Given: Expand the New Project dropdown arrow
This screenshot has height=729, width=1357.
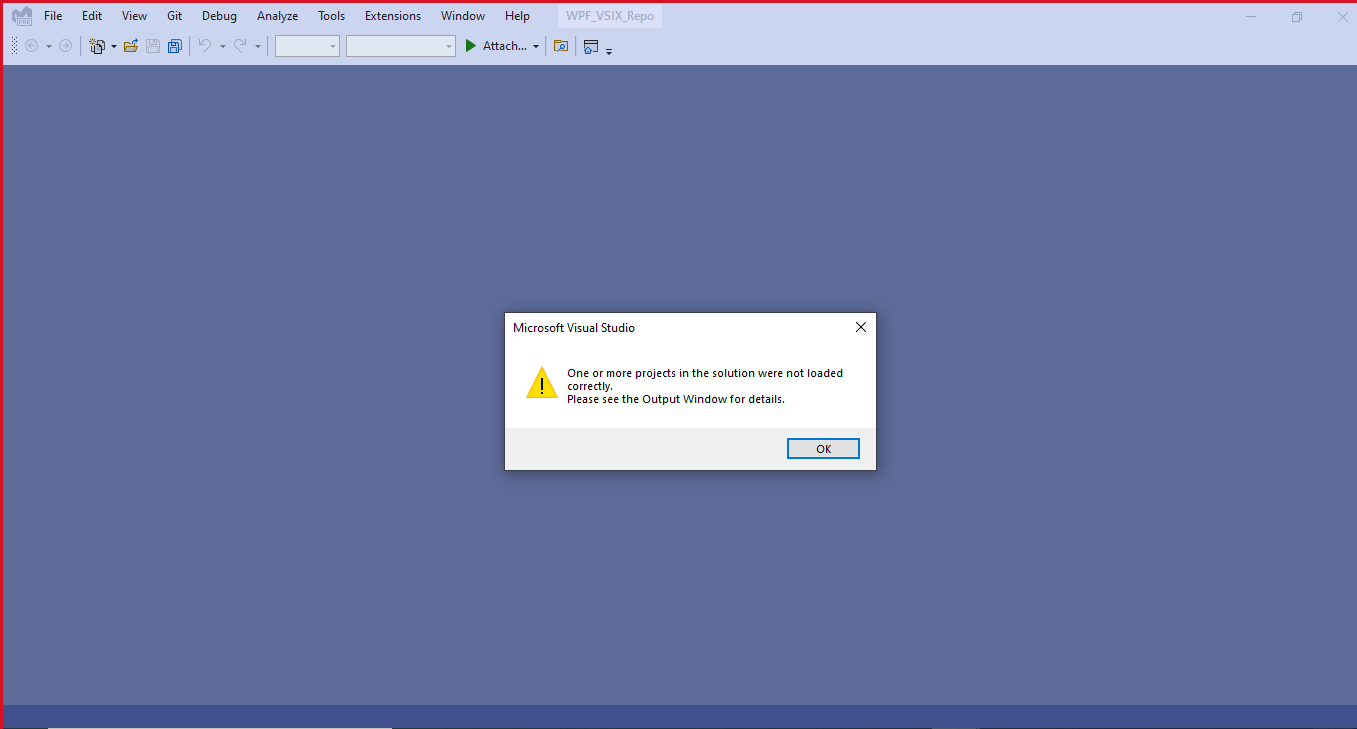Looking at the screenshot, I should (x=114, y=46).
